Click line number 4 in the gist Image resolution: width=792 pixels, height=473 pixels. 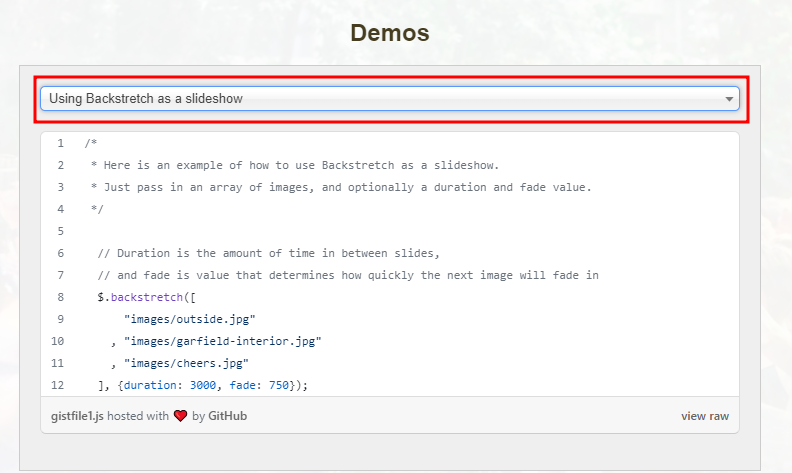[x=60, y=209]
